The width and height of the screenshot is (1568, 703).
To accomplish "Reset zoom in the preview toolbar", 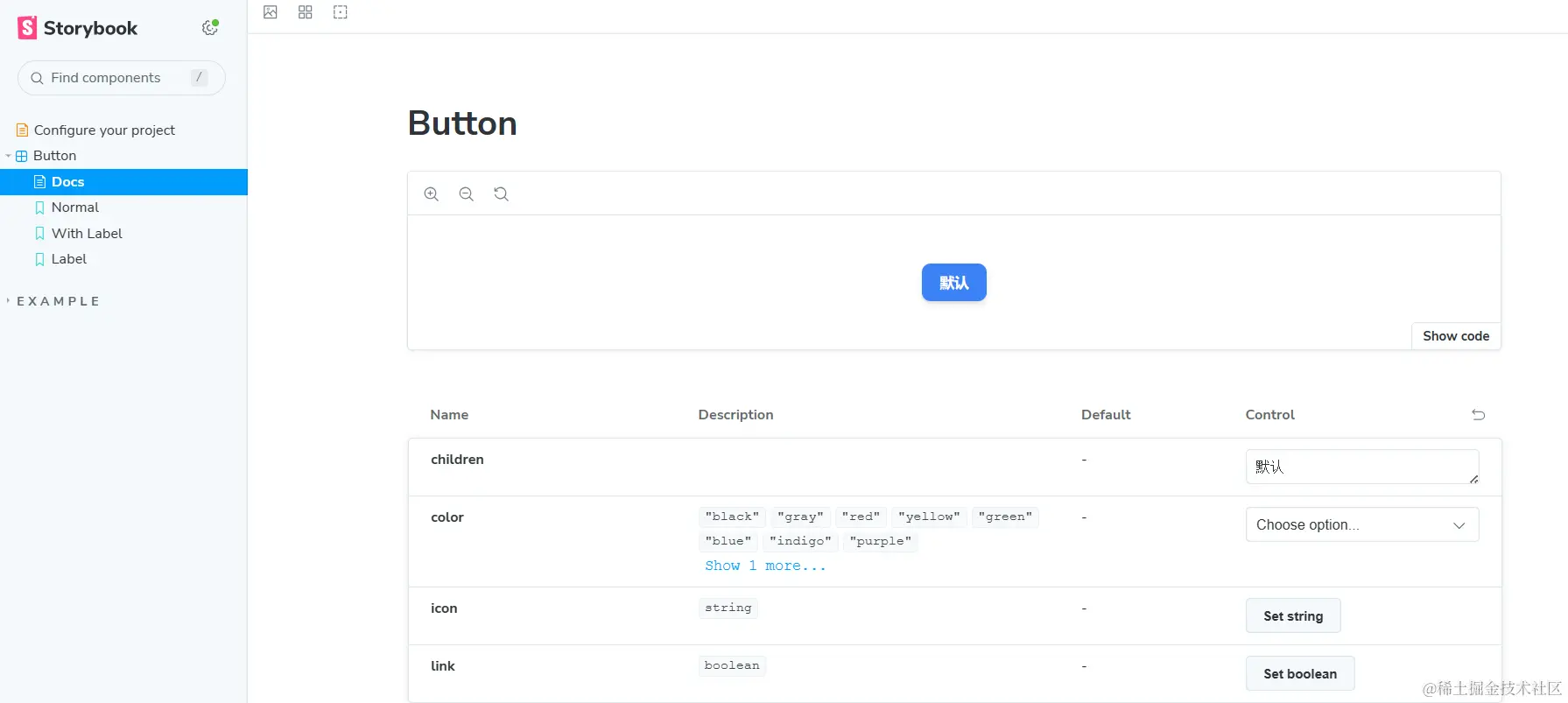I will coord(501,194).
